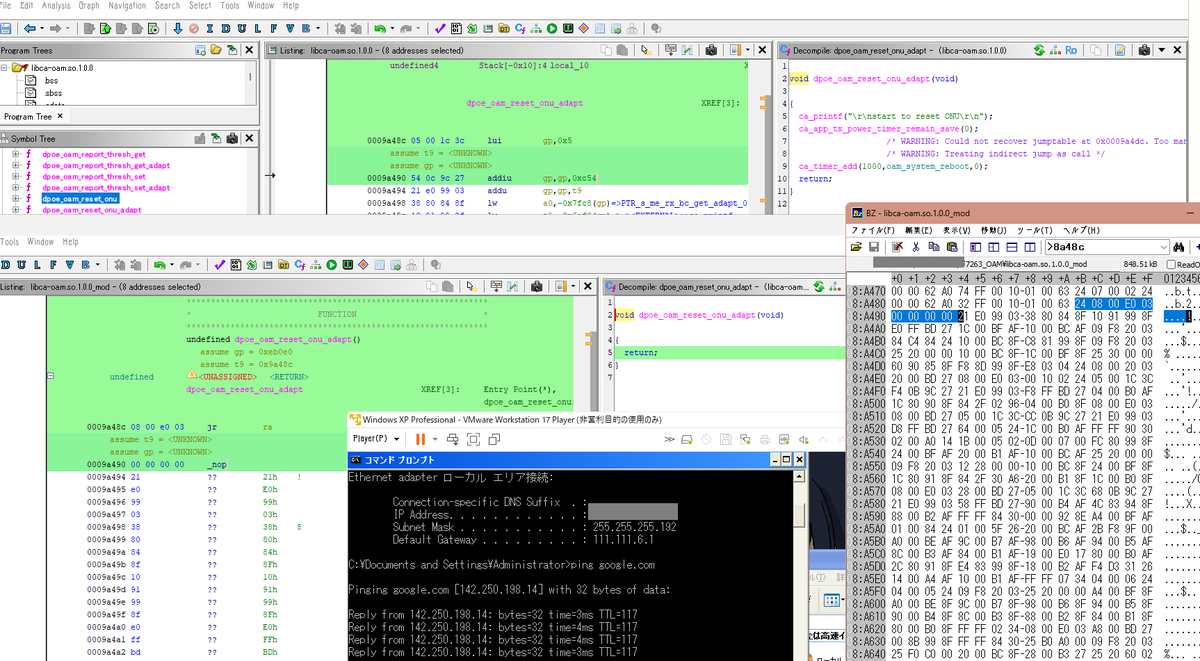Click the camera snapshot icon in top Listing header

[x=711, y=49]
